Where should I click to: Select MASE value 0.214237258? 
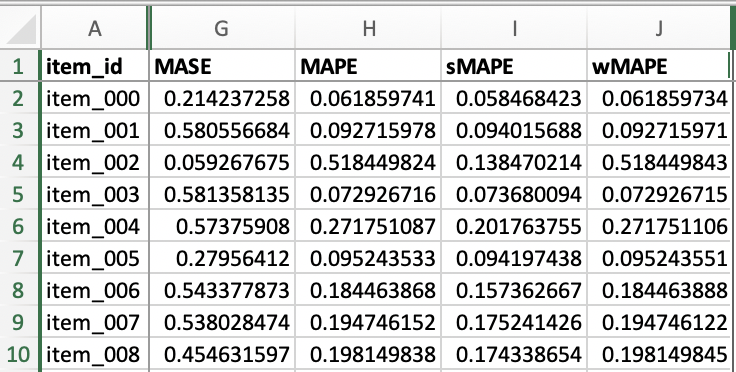(x=222, y=98)
